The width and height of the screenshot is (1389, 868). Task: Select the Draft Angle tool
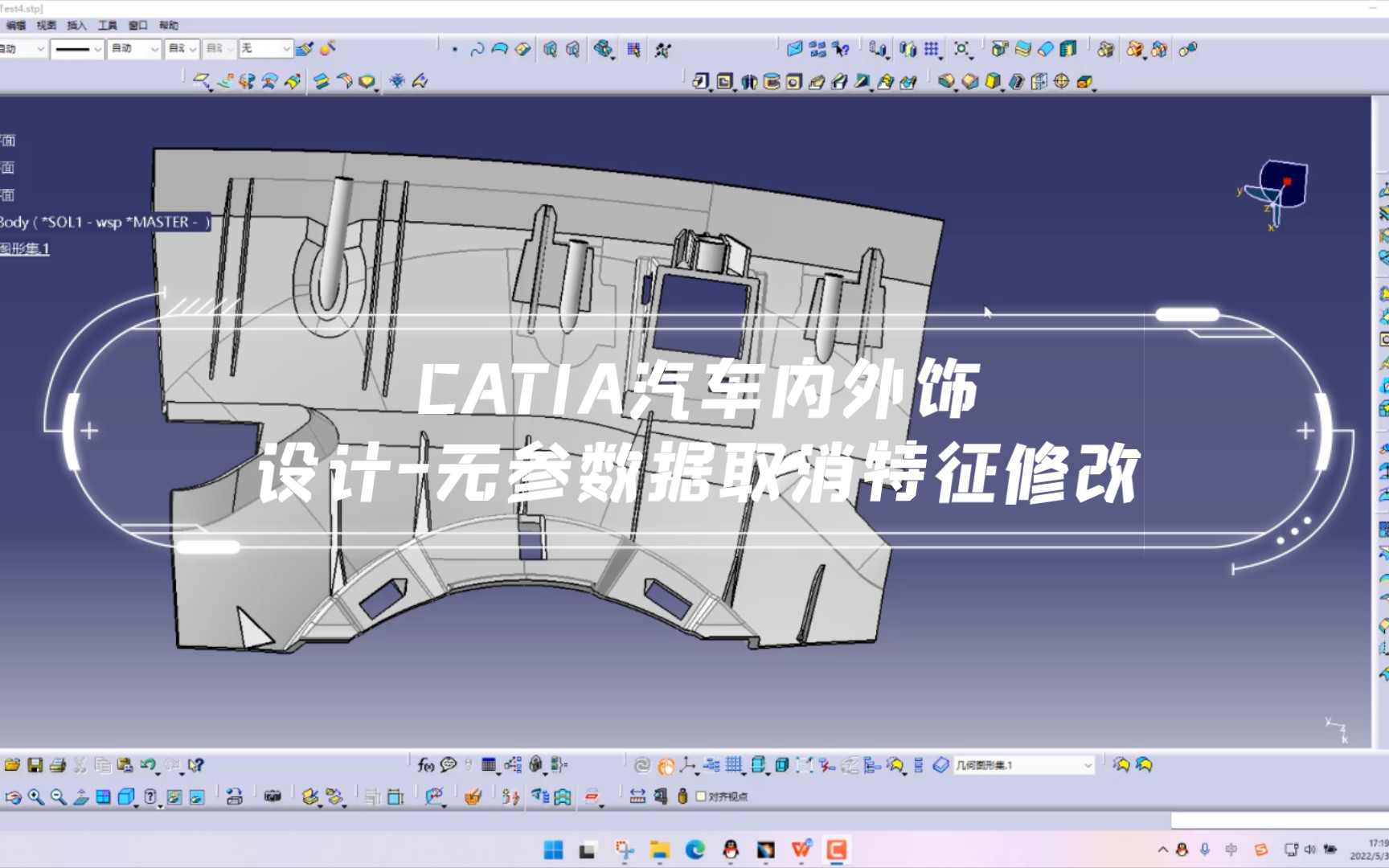[x=994, y=81]
